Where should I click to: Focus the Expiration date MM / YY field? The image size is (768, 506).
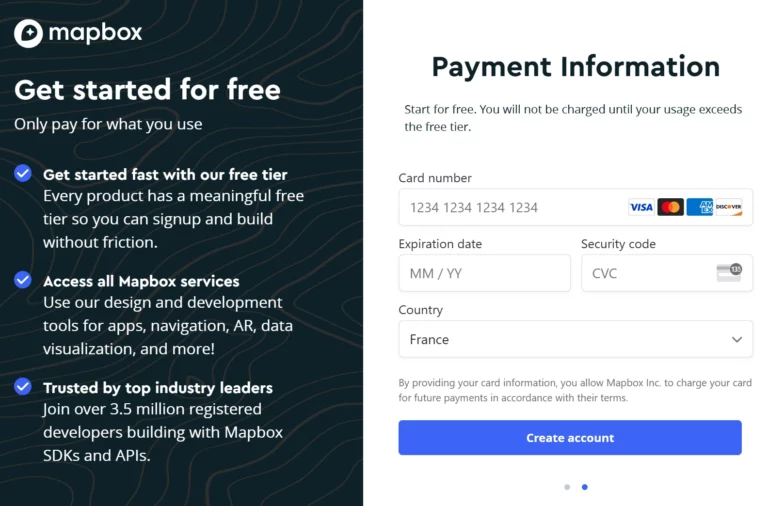coord(484,273)
